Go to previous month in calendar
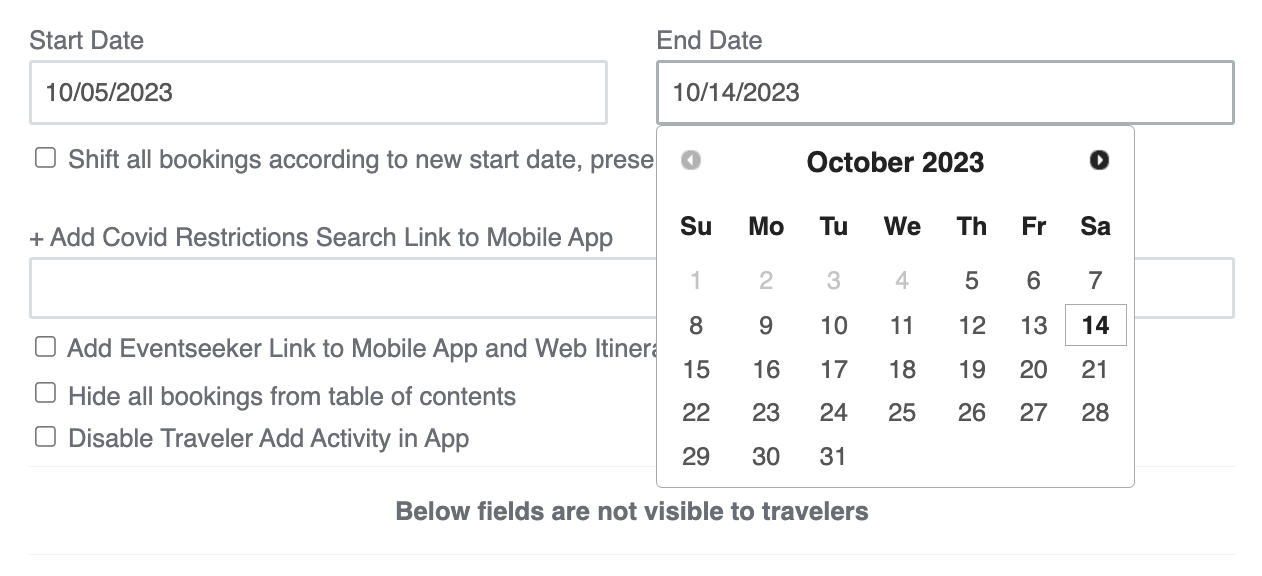The height and width of the screenshot is (576, 1262). [691, 160]
